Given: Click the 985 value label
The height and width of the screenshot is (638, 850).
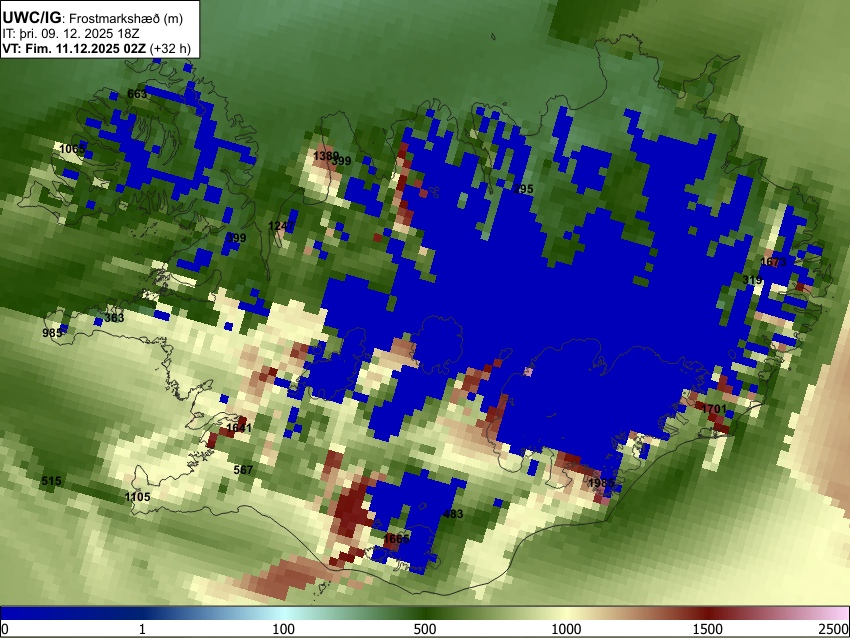Looking at the screenshot, I should (x=53, y=333).
